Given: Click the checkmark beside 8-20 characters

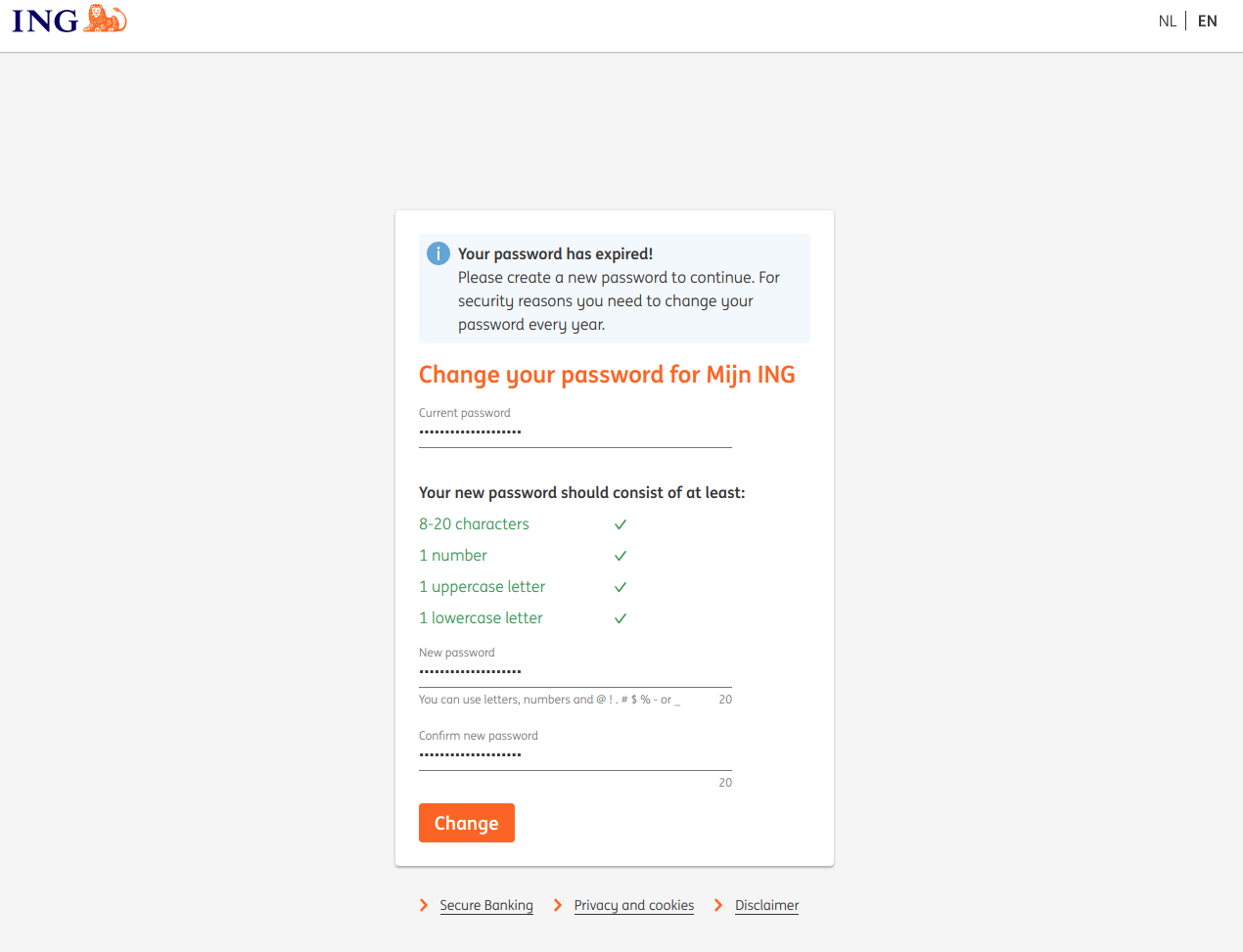Looking at the screenshot, I should coord(621,524).
